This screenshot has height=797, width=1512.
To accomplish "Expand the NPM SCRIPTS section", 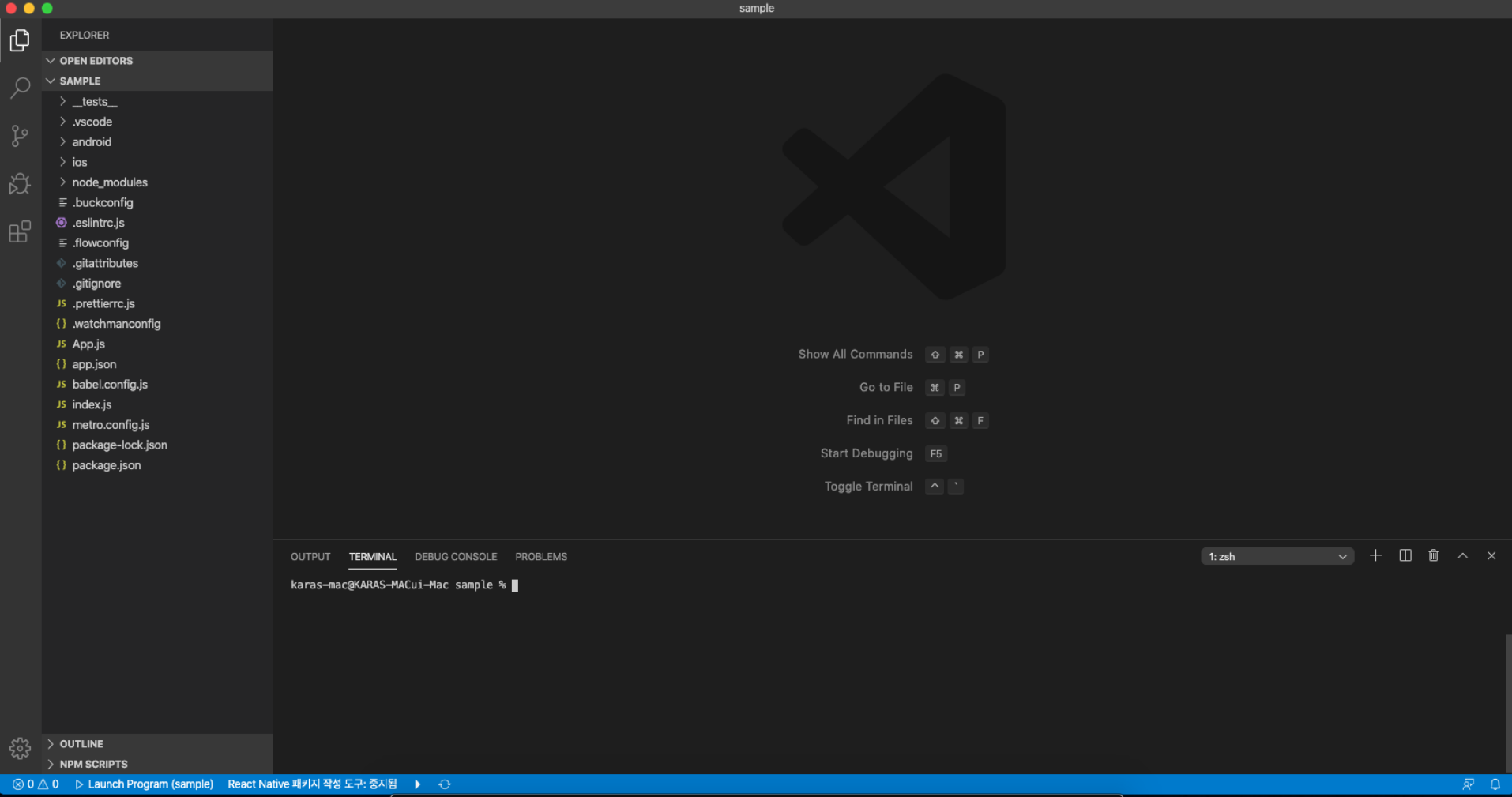I will point(157,764).
